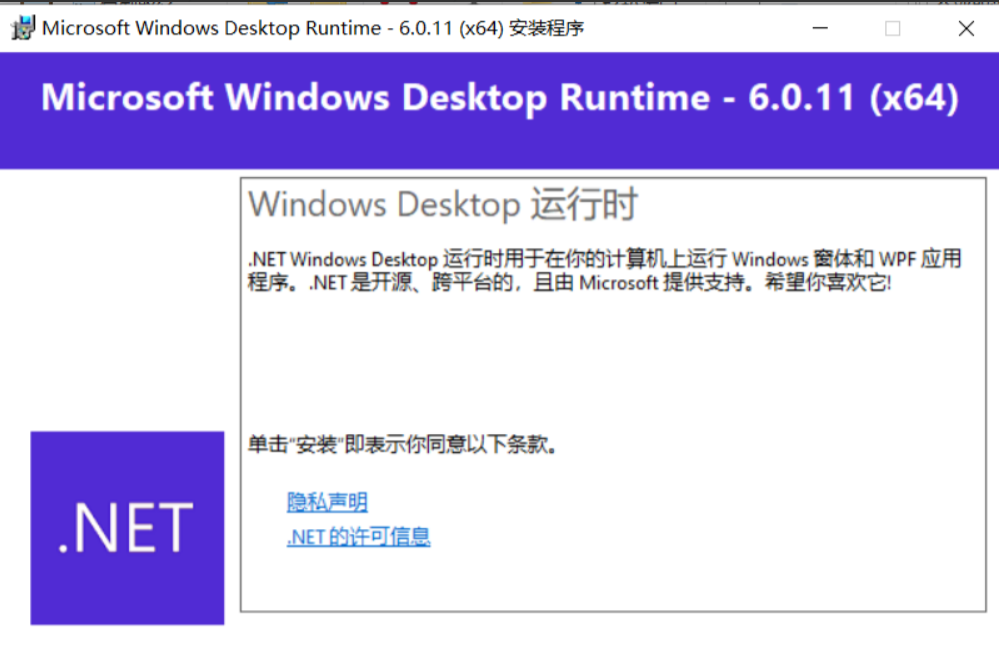
Task: Minimize the installer window
Action: click(x=820, y=28)
